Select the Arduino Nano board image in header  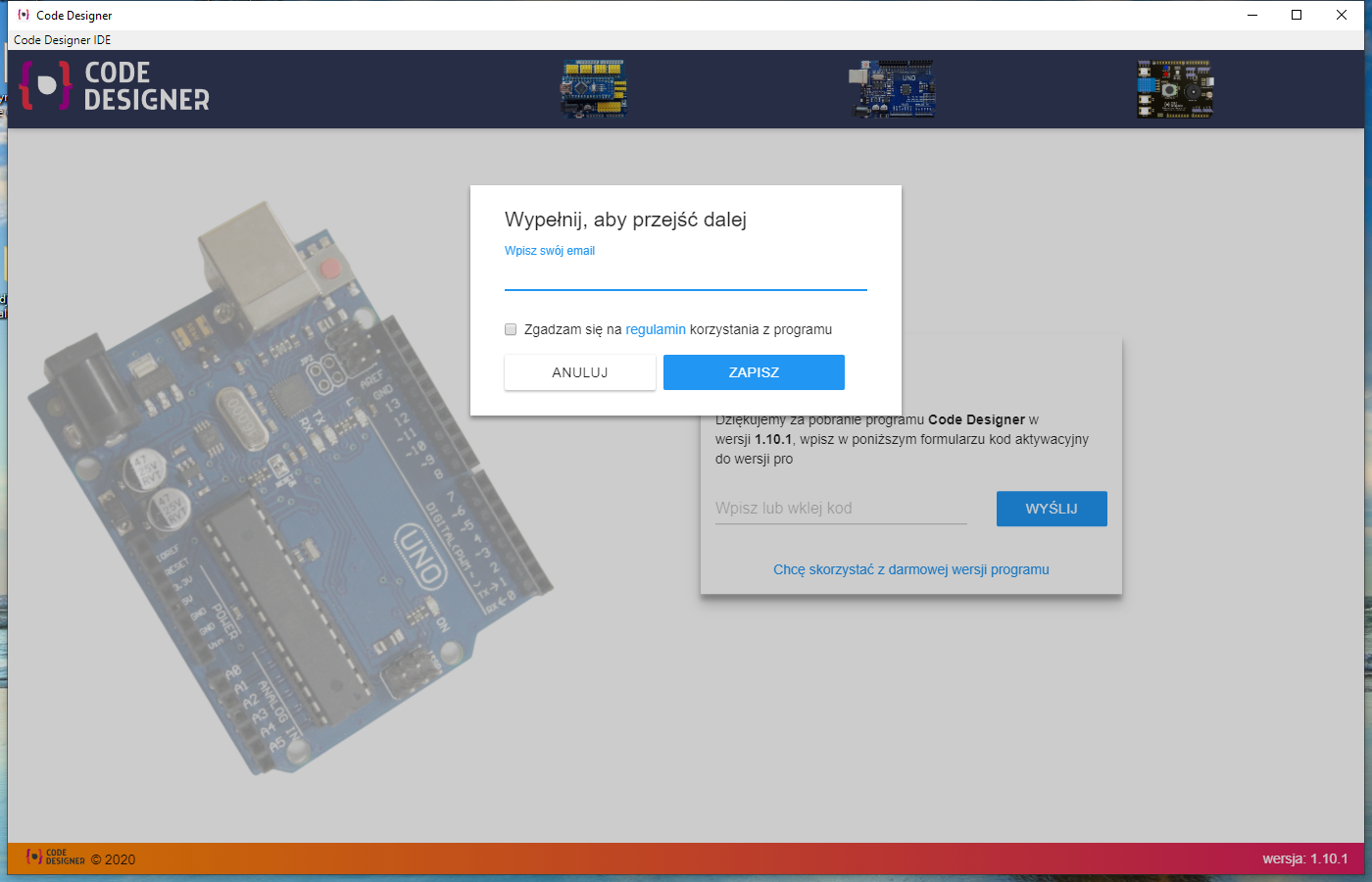(594, 88)
